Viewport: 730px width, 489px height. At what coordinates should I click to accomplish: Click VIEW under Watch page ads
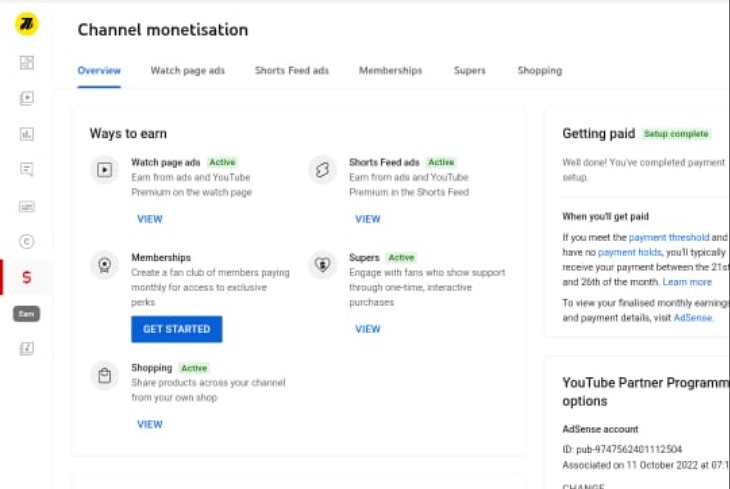tap(150, 219)
